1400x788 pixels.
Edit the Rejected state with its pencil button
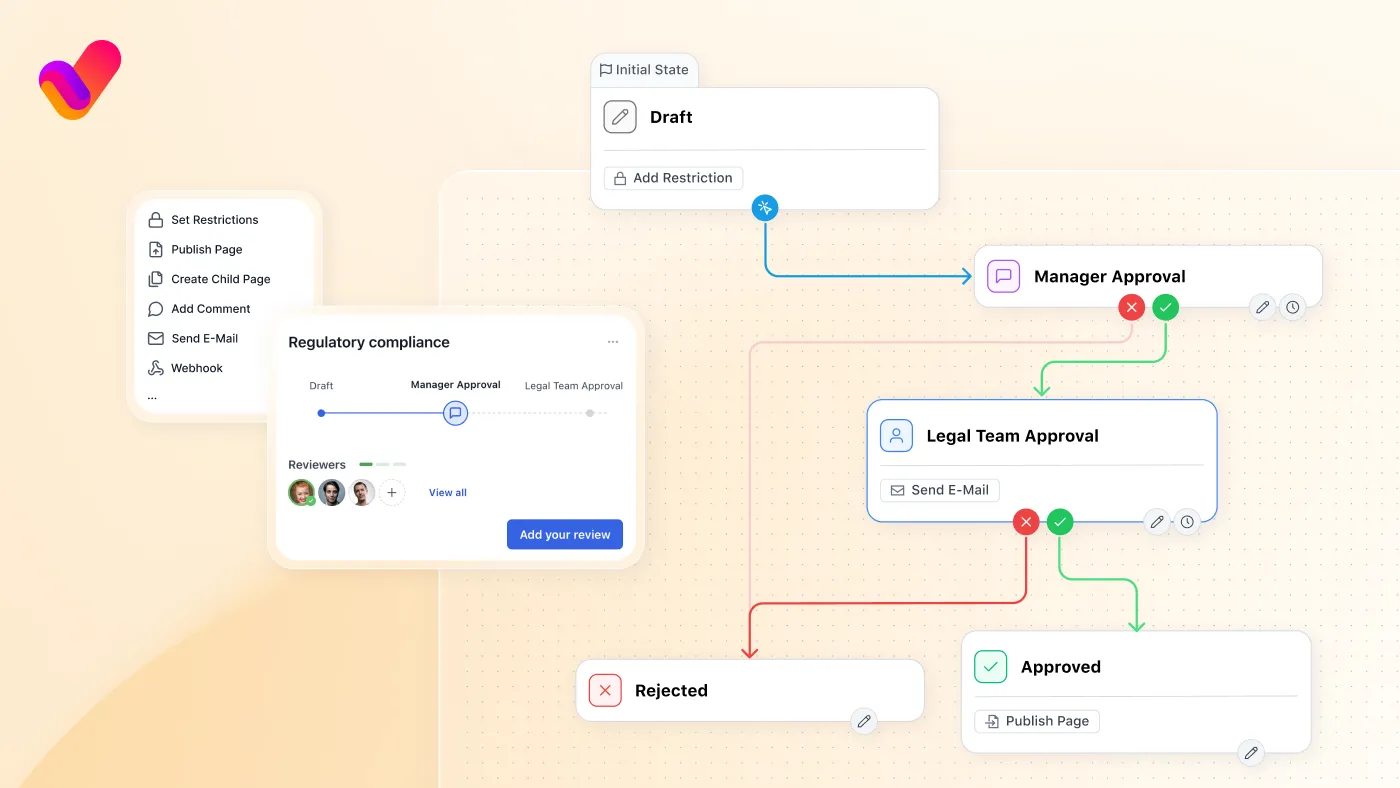coord(864,721)
